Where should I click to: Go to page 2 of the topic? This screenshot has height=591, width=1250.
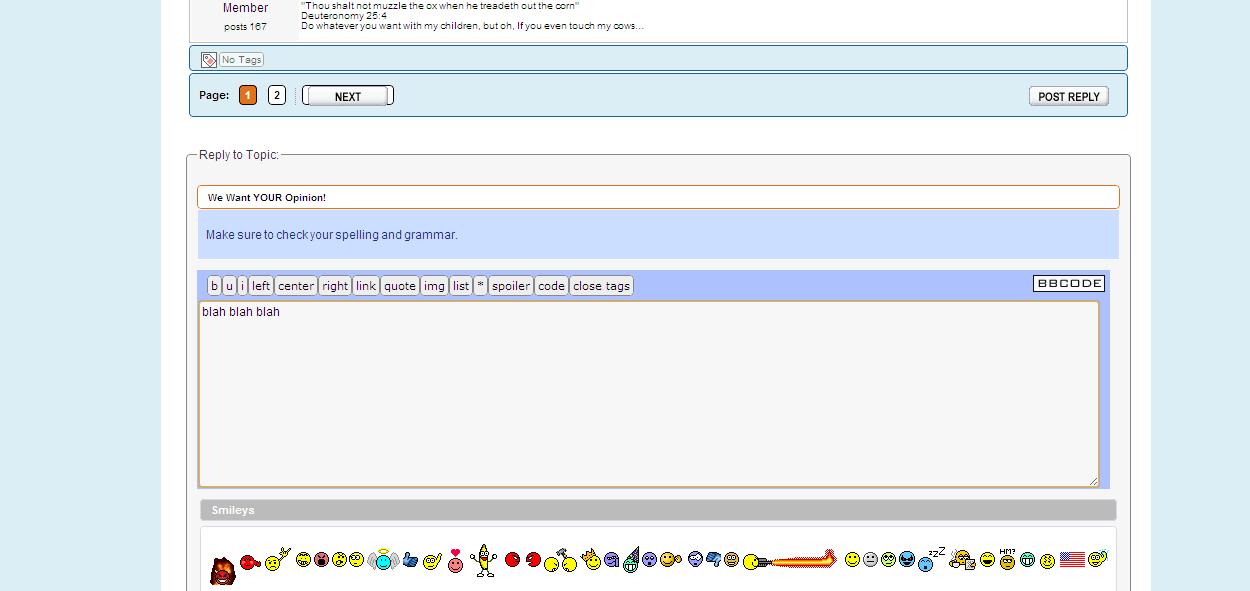pyautogui.click(x=277, y=96)
